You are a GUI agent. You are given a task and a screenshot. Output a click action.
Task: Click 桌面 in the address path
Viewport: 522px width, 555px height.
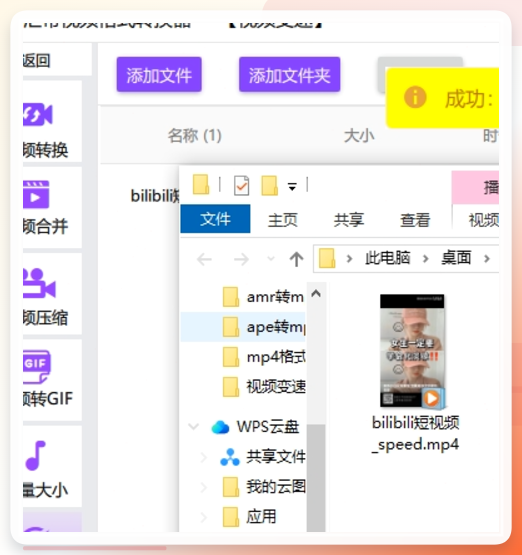456,258
